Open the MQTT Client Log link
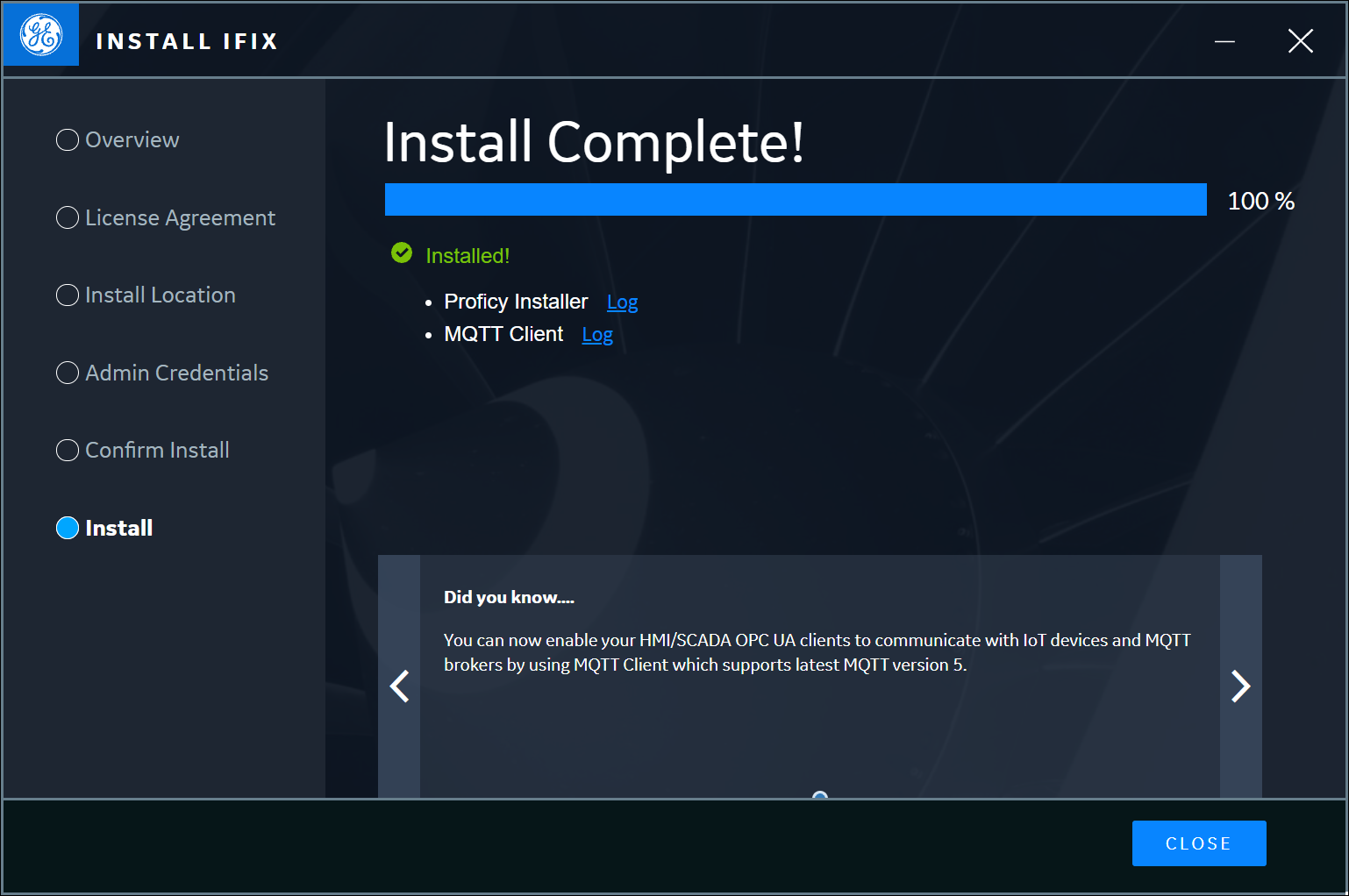 597,335
